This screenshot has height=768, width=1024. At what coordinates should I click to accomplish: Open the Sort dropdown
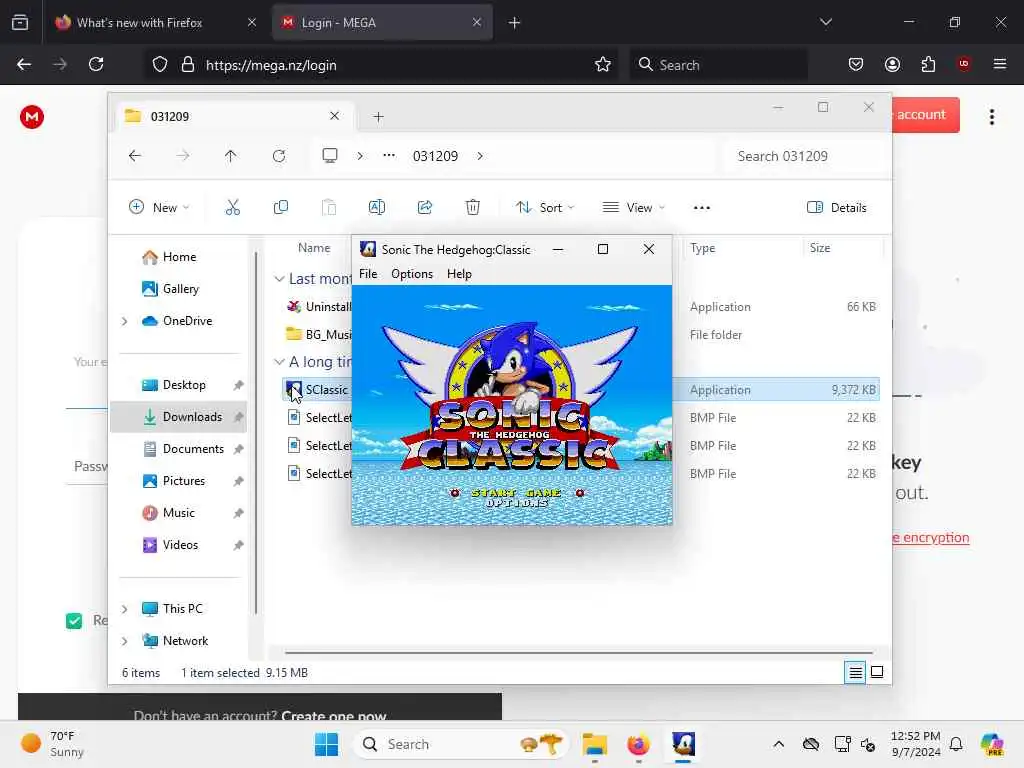point(545,208)
